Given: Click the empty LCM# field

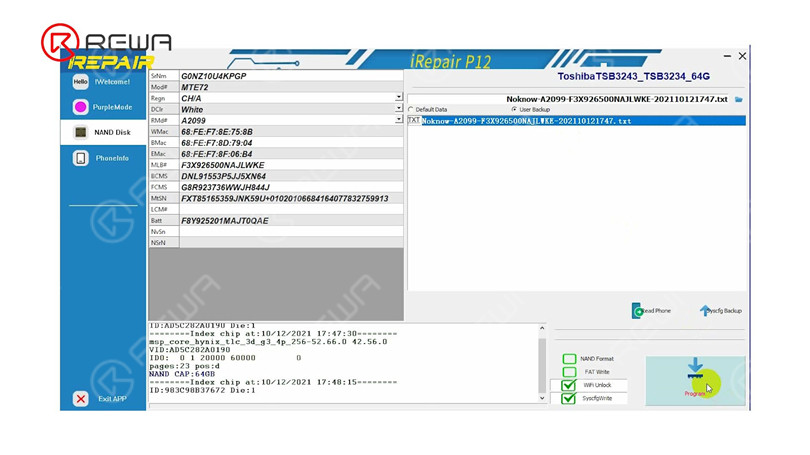Looking at the screenshot, I should [x=291, y=210].
